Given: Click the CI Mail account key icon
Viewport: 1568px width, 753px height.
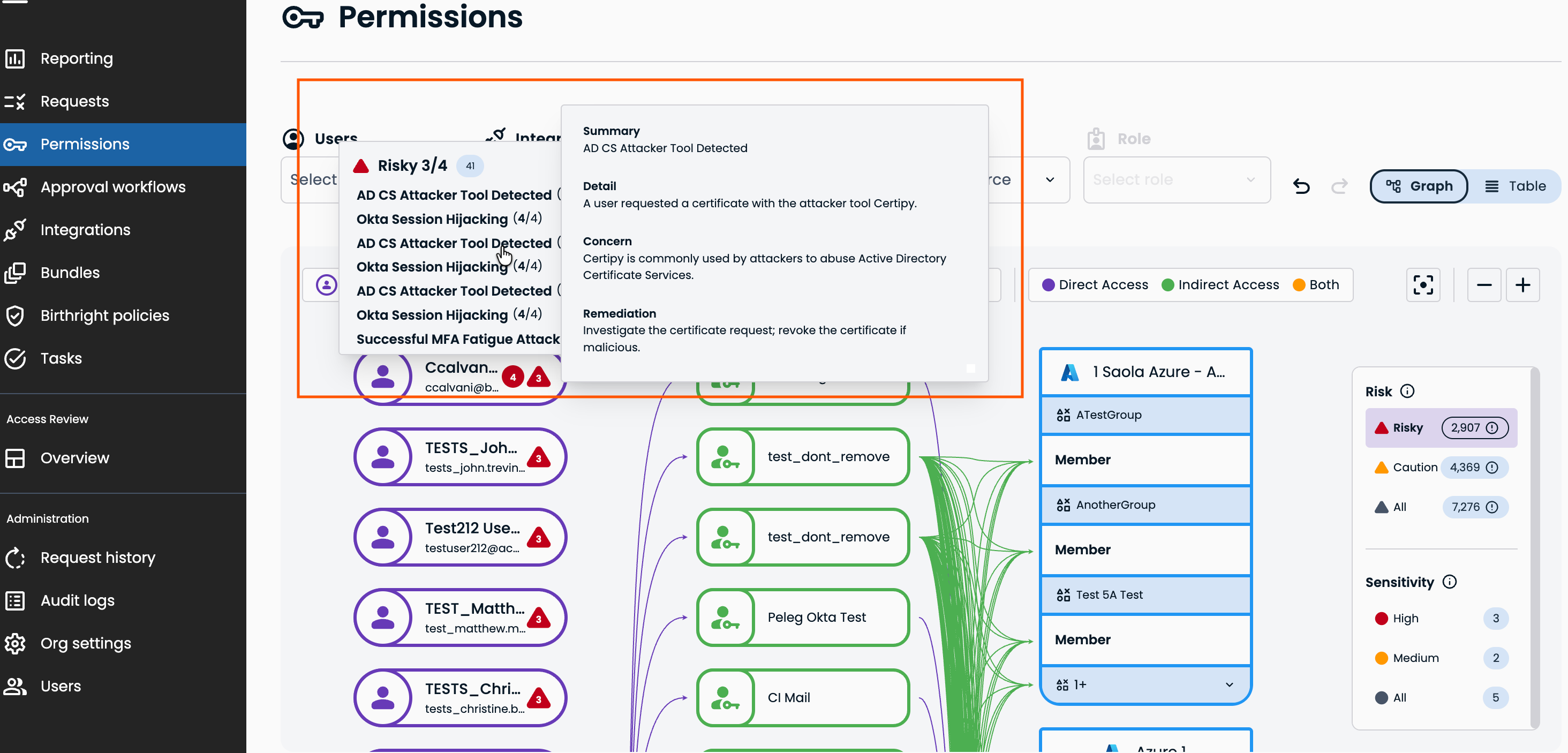Looking at the screenshot, I should coord(725,698).
